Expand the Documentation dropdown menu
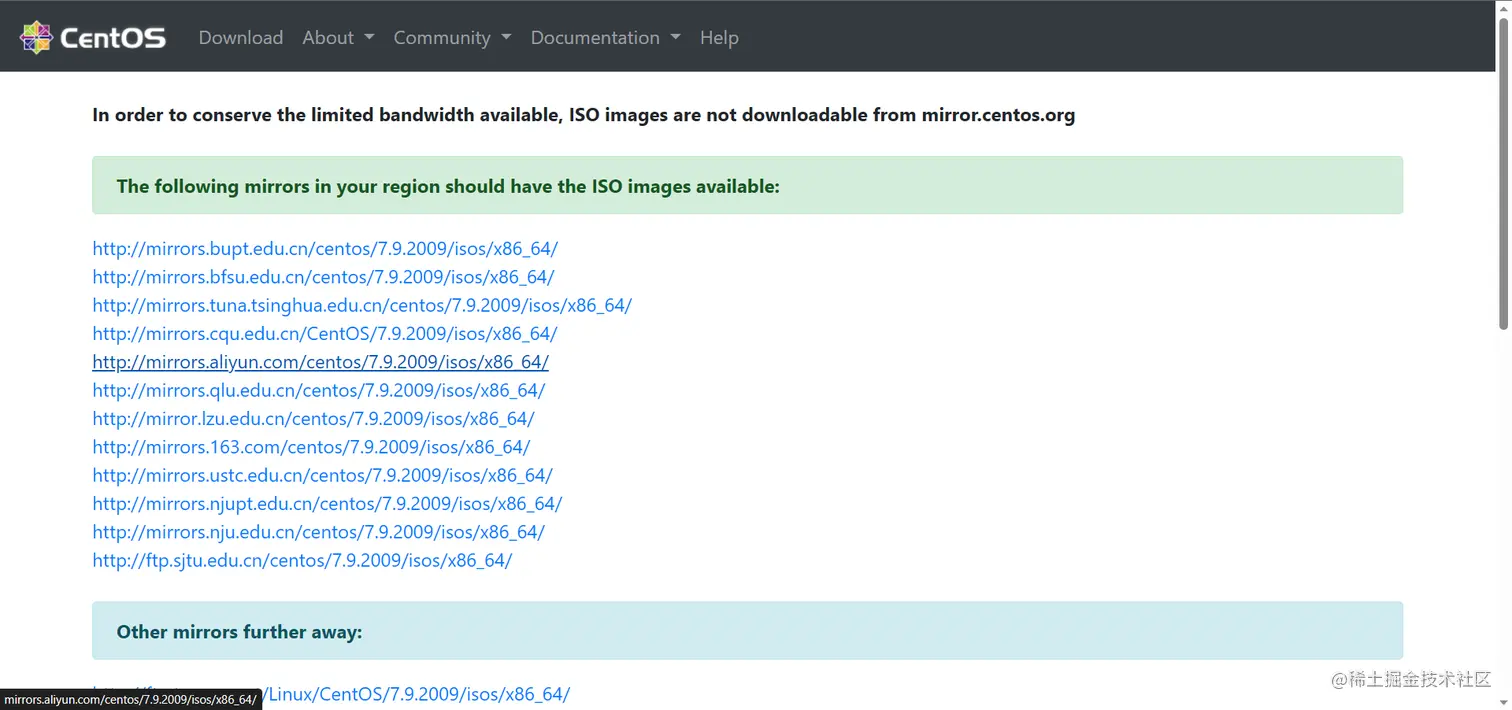Screen dimensions: 1512x710 click(605, 37)
